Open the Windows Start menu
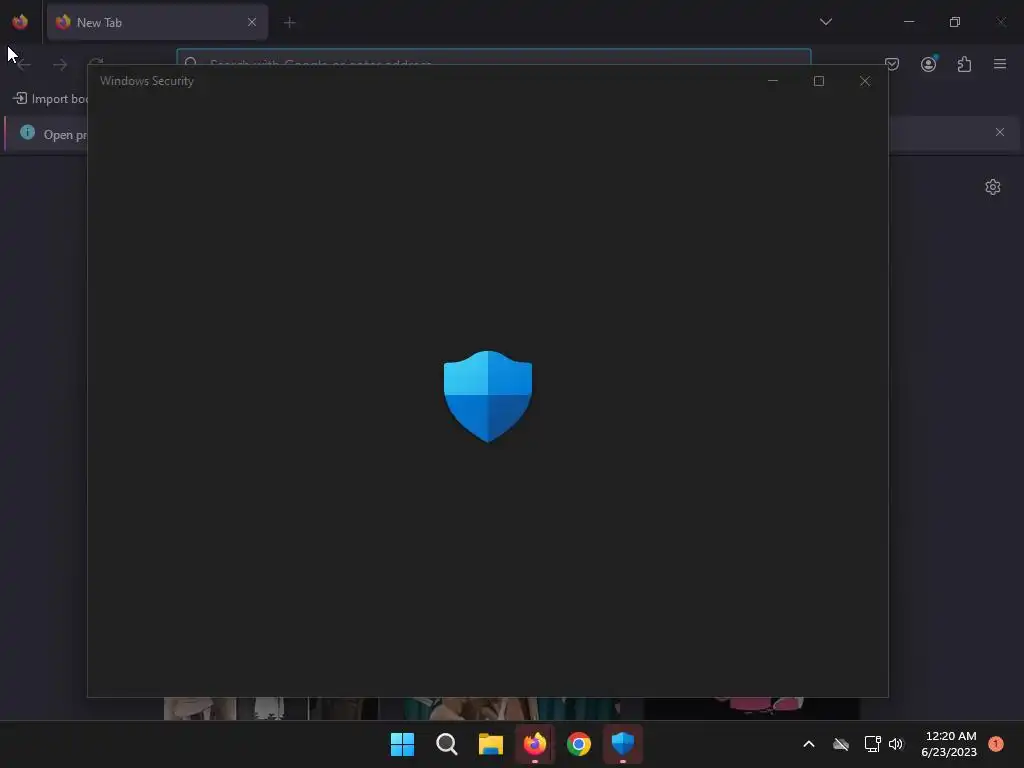Viewport: 1024px width, 768px height. tap(402, 744)
